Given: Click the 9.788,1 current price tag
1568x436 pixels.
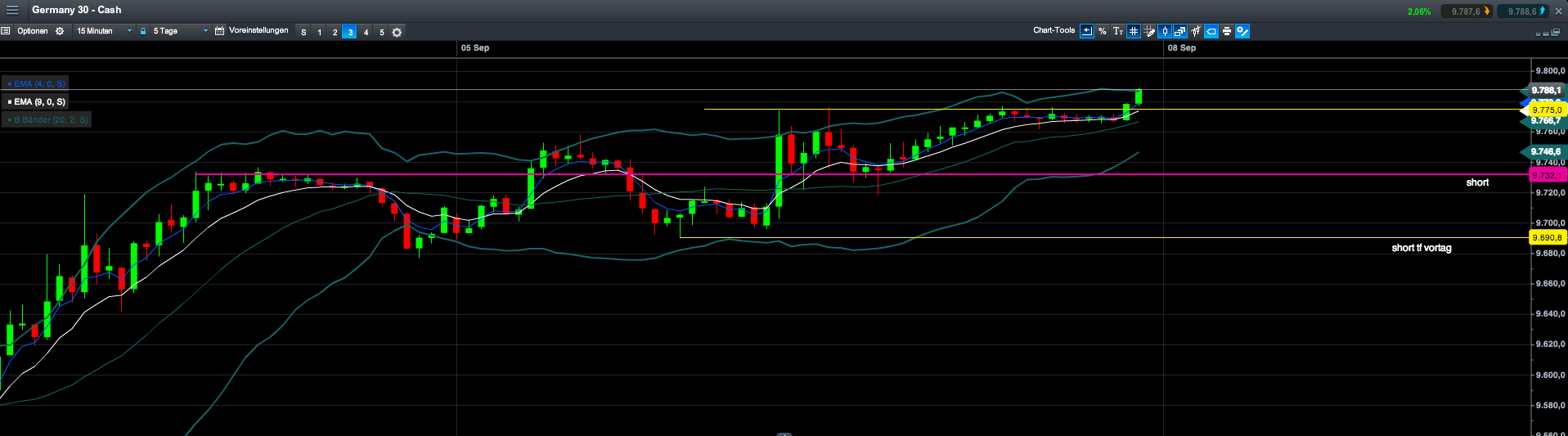Looking at the screenshot, I should tap(1544, 90).
